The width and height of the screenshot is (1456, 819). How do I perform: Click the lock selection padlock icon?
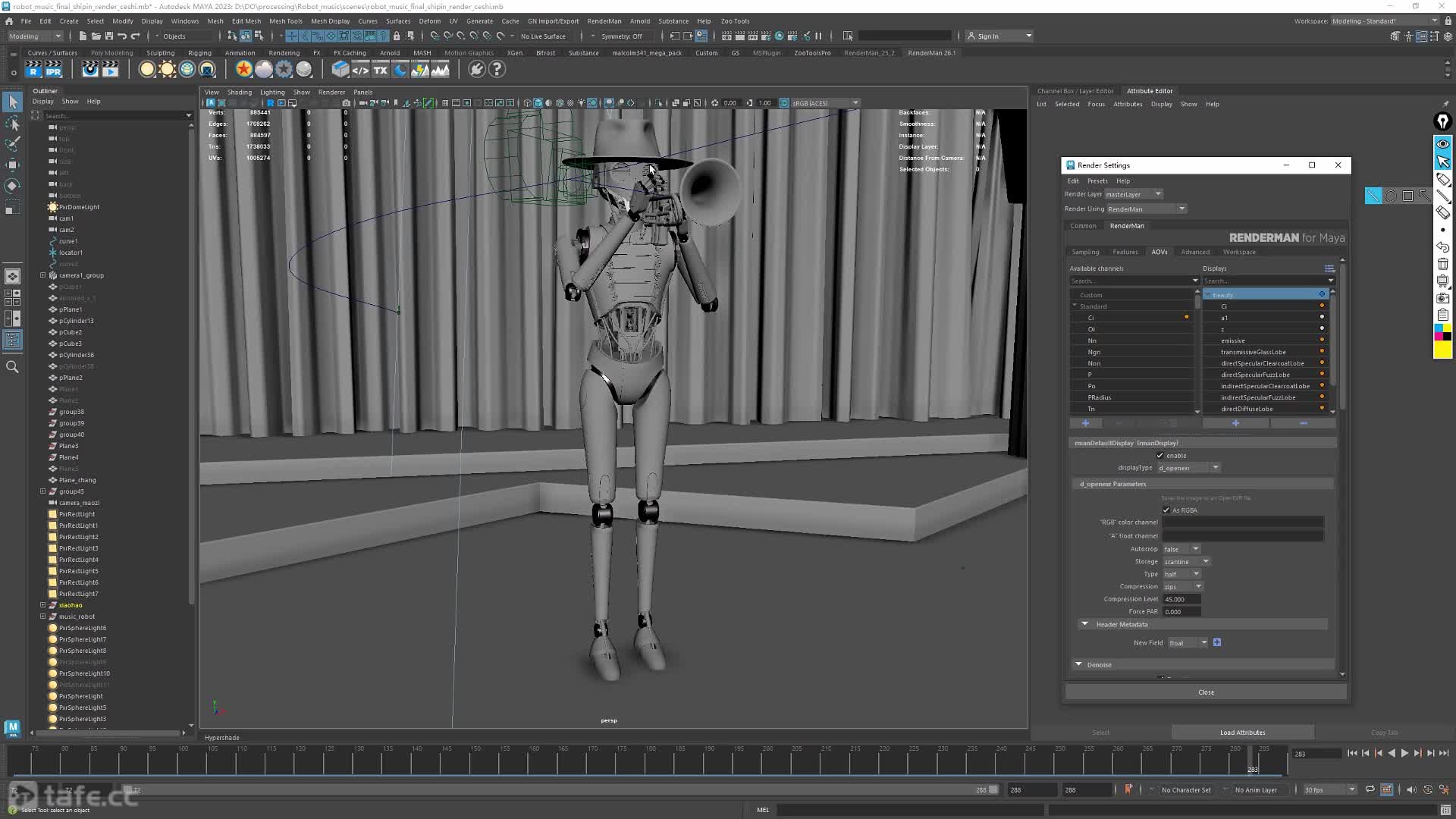click(x=397, y=36)
